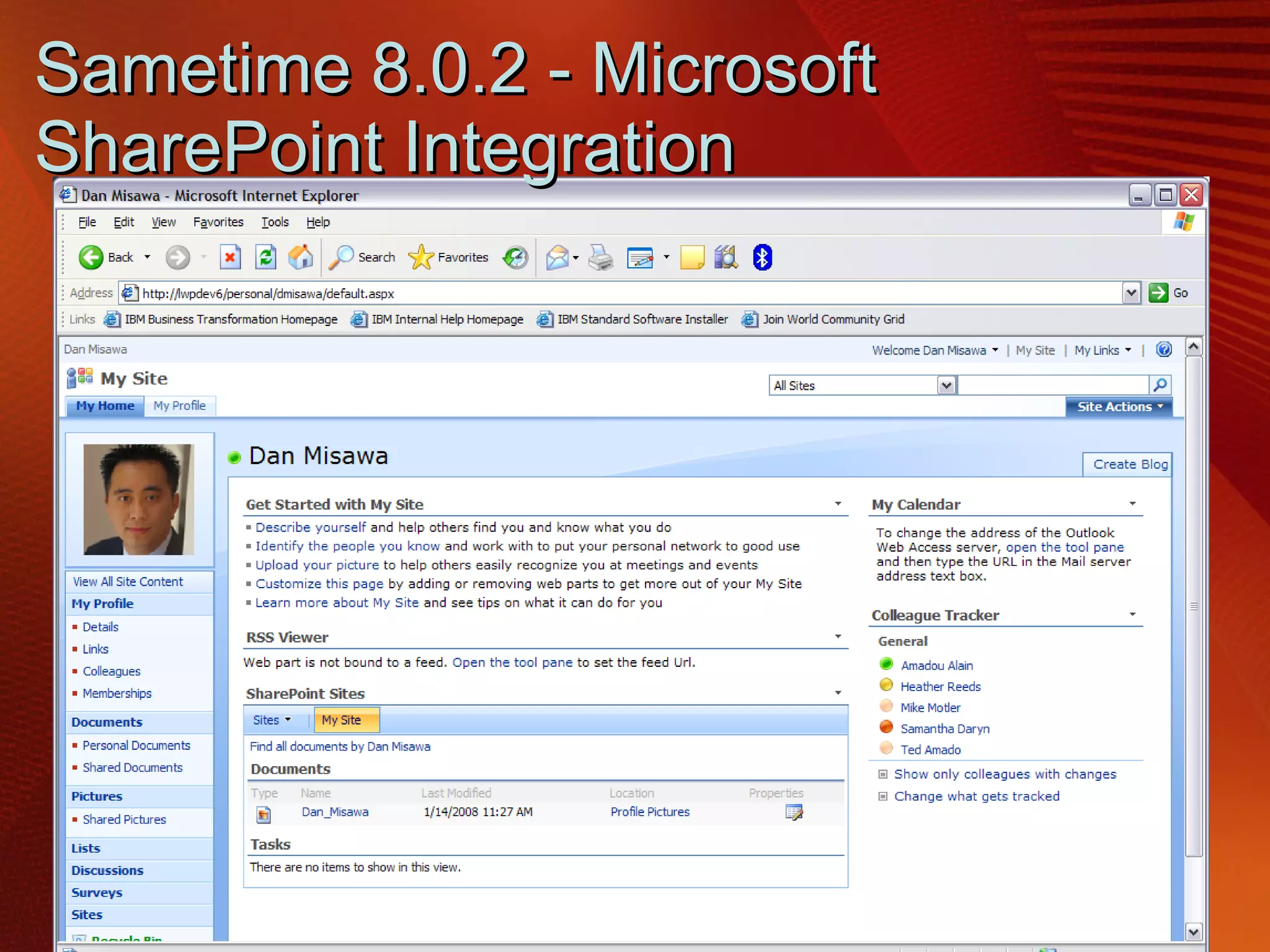The image size is (1270, 952).
Task: Open Personal Documents in the sidebar
Action: 136,746
